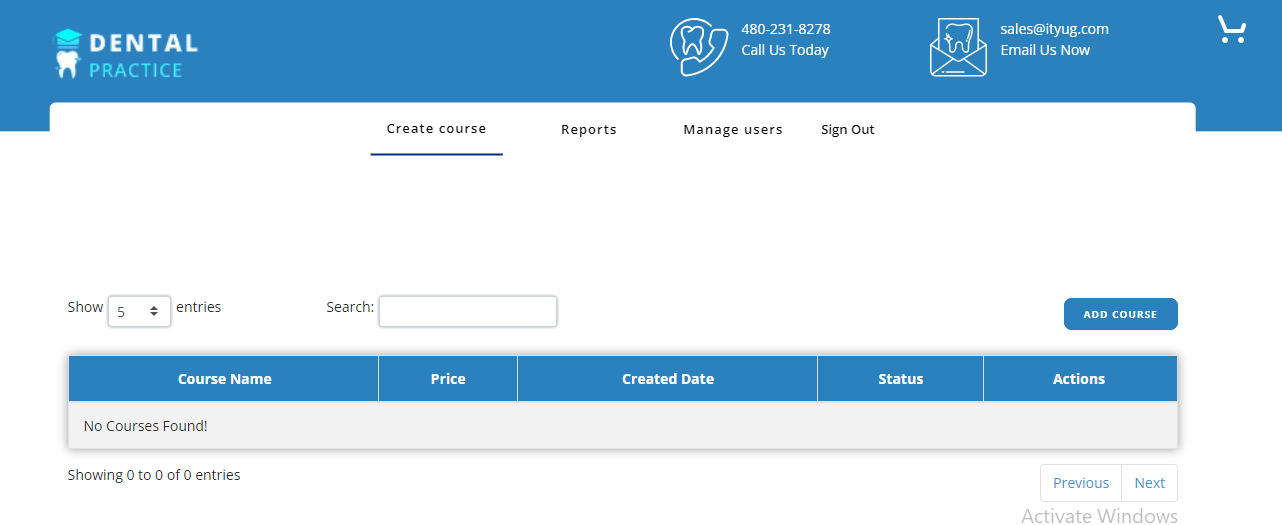The image size is (1282, 525).
Task: Click the tooth envelope email icon
Action: point(958,48)
